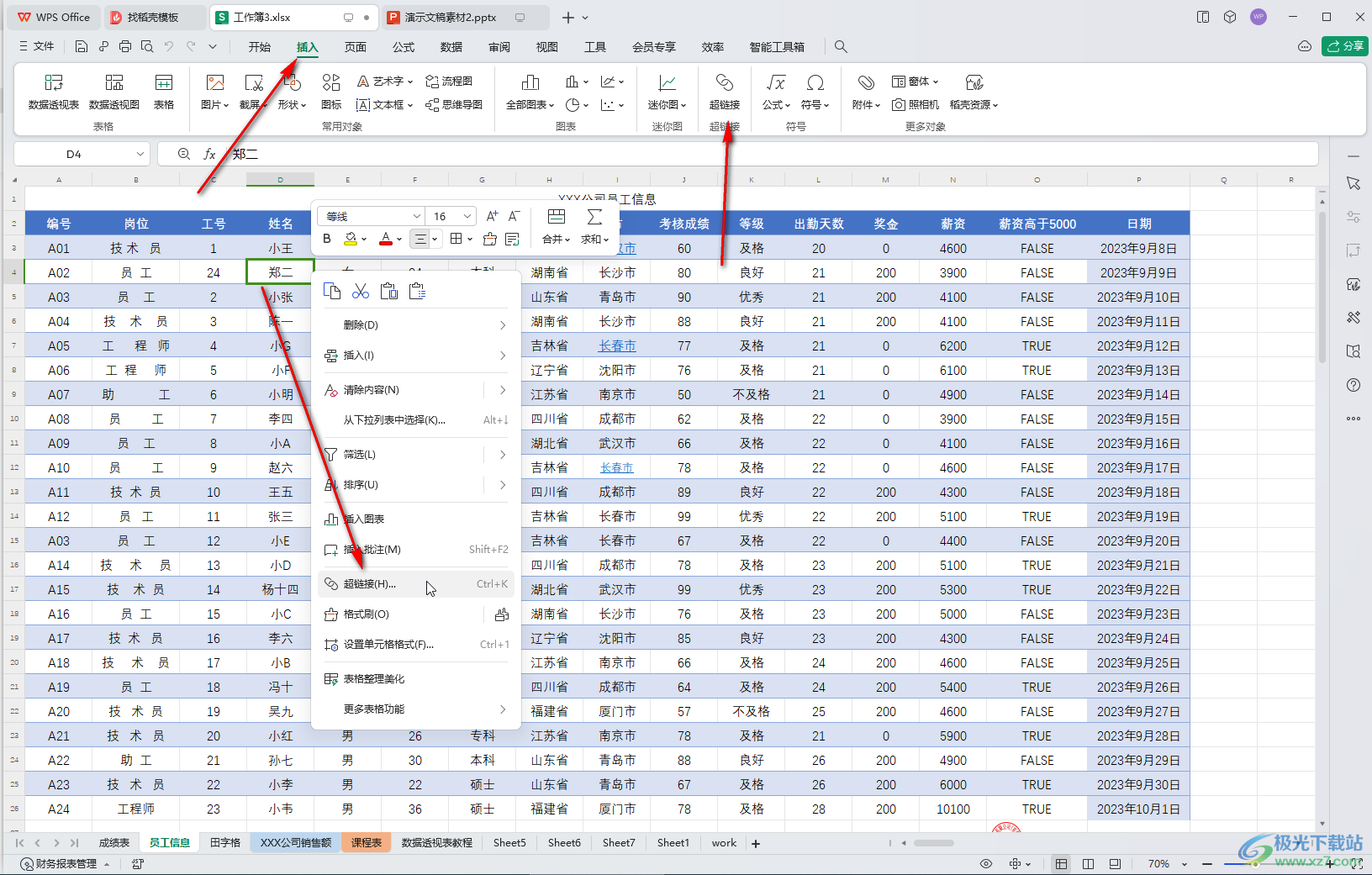Insert a flowchart (流程图)
Image resolution: width=1372 pixels, height=875 pixels.
click(449, 82)
